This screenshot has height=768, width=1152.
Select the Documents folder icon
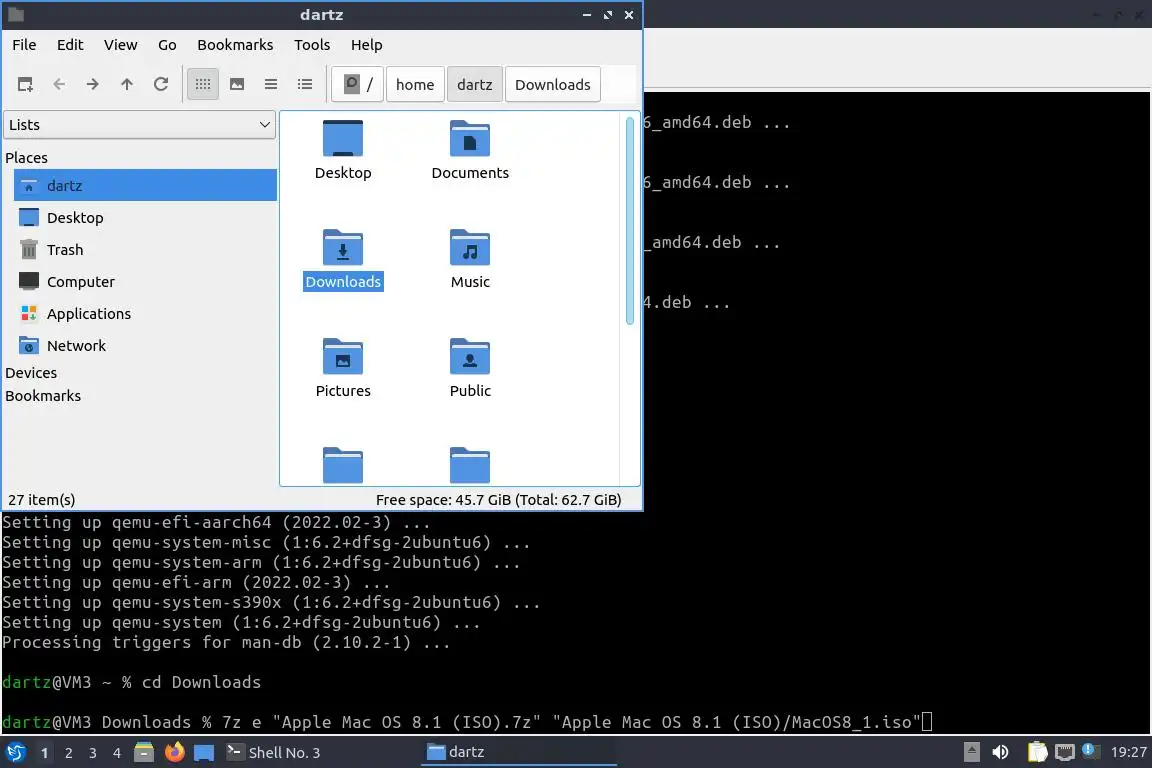[470, 138]
